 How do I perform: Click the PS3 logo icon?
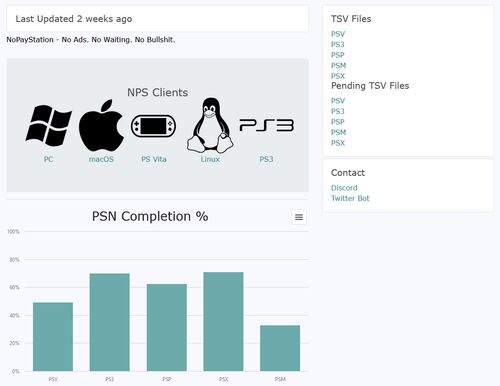267,125
